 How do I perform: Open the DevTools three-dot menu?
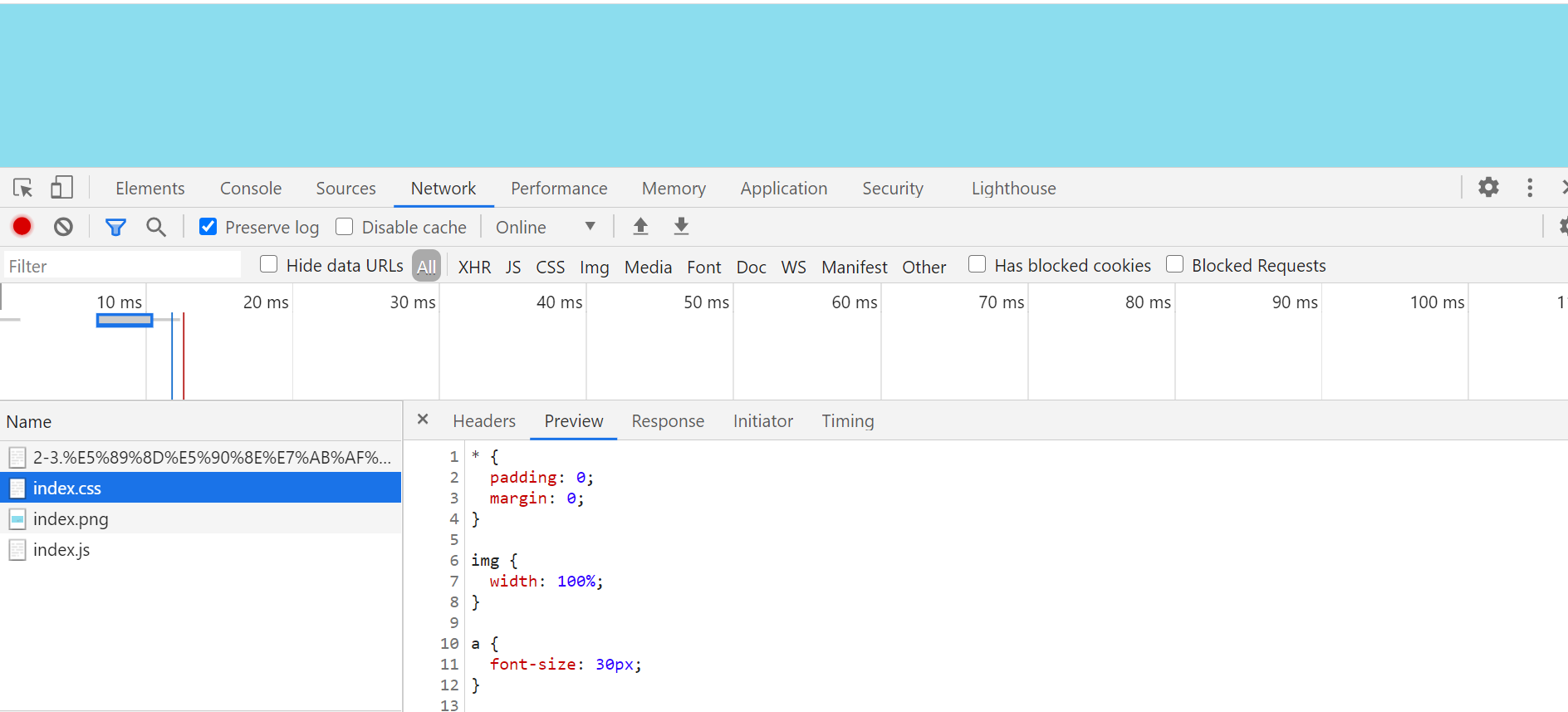(1530, 187)
